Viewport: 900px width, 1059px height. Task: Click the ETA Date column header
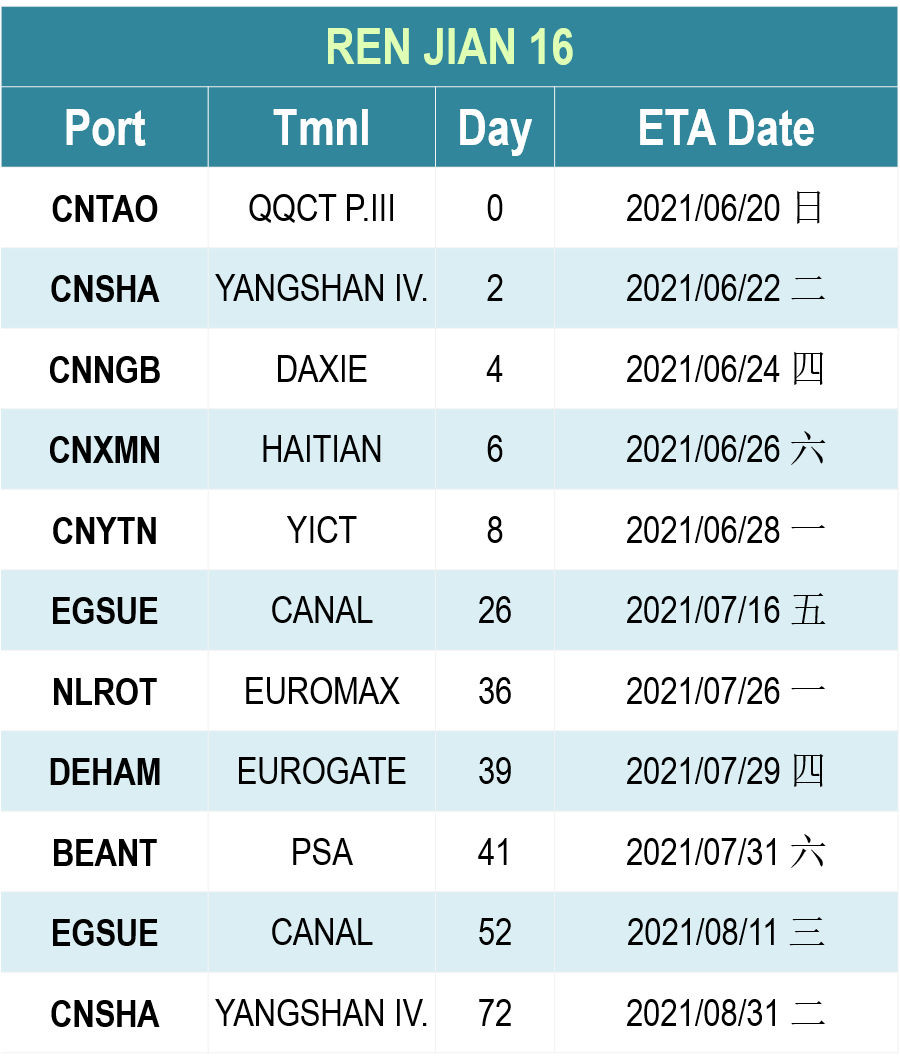pos(726,127)
